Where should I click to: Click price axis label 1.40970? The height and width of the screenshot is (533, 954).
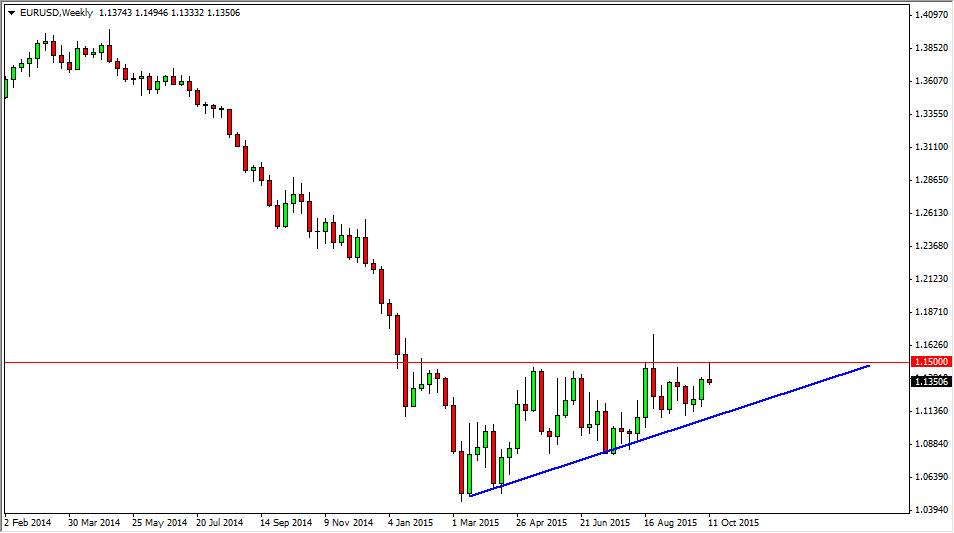[931, 15]
